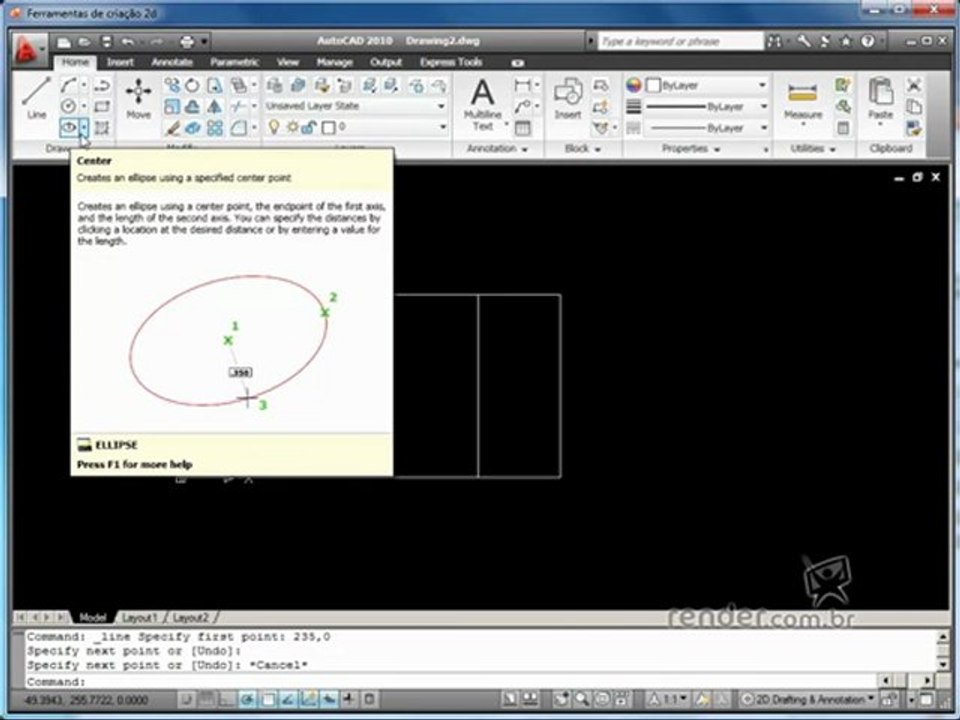Expand the Properties panel title
This screenshot has width=960, height=720.
pyautogui.click(x=691, y=149)
